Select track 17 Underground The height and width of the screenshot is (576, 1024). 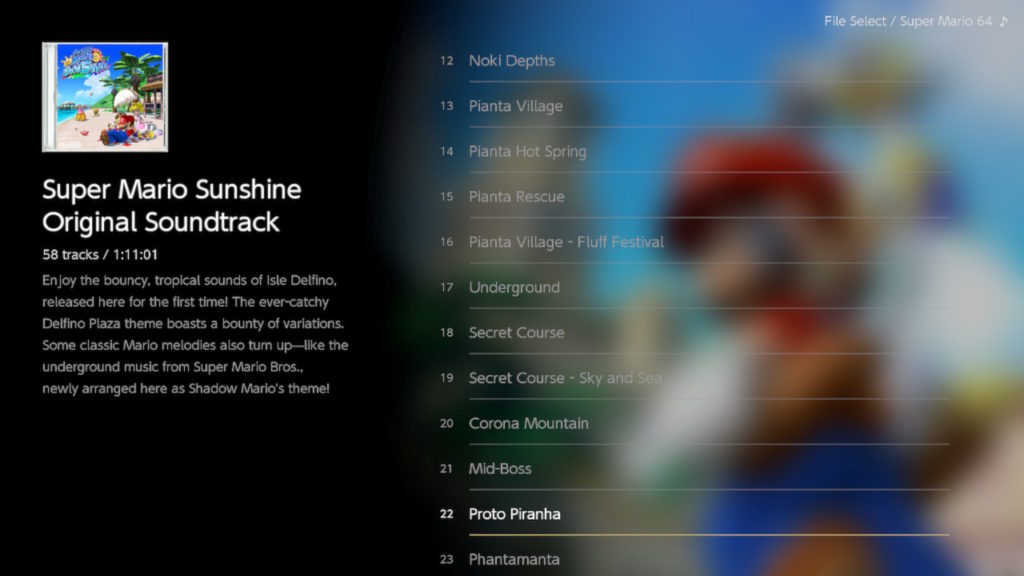coord(694,287)
